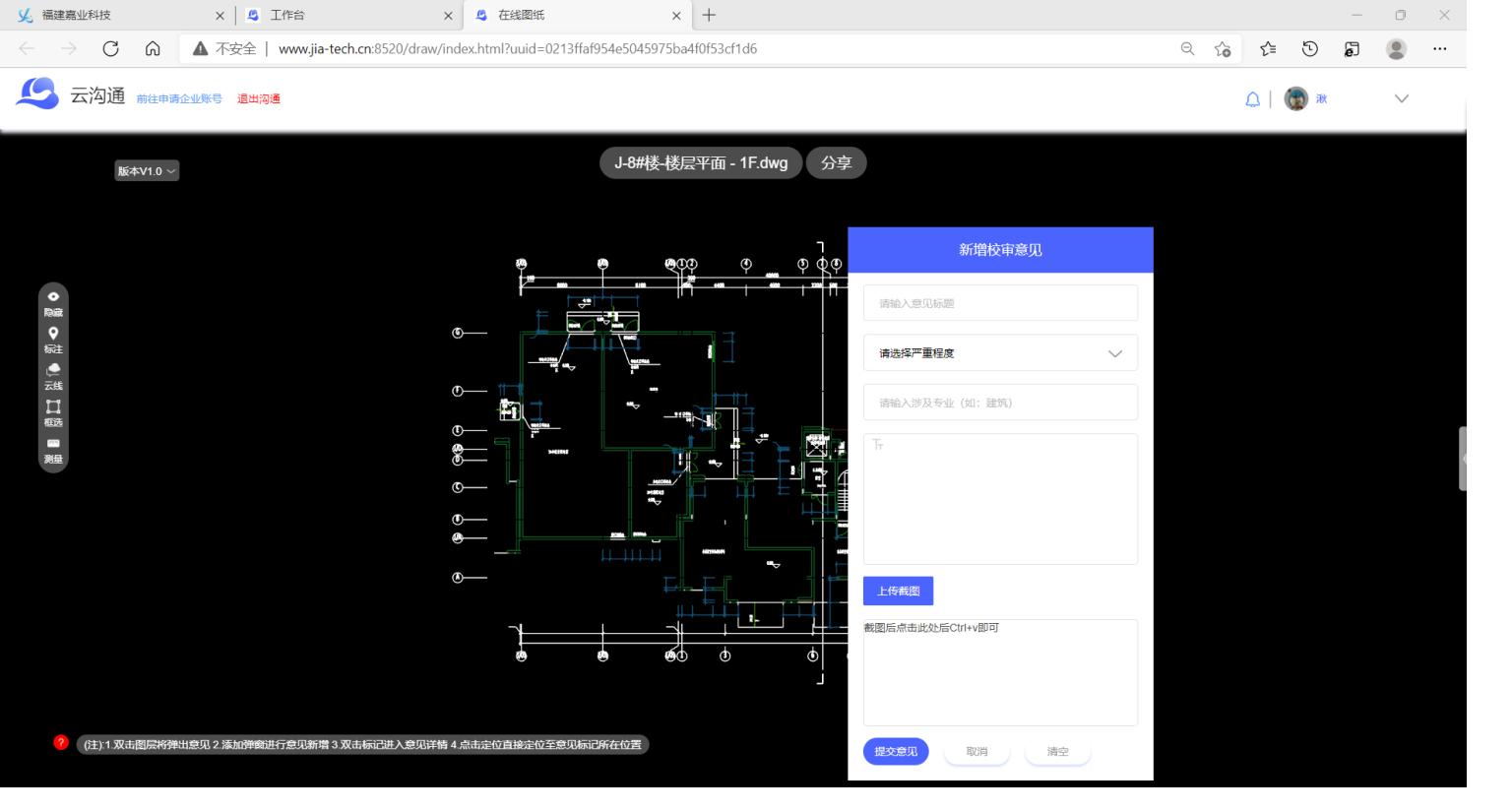Click the 云沟通 logo icon
1512x811 pixels.
coord(37,94)
